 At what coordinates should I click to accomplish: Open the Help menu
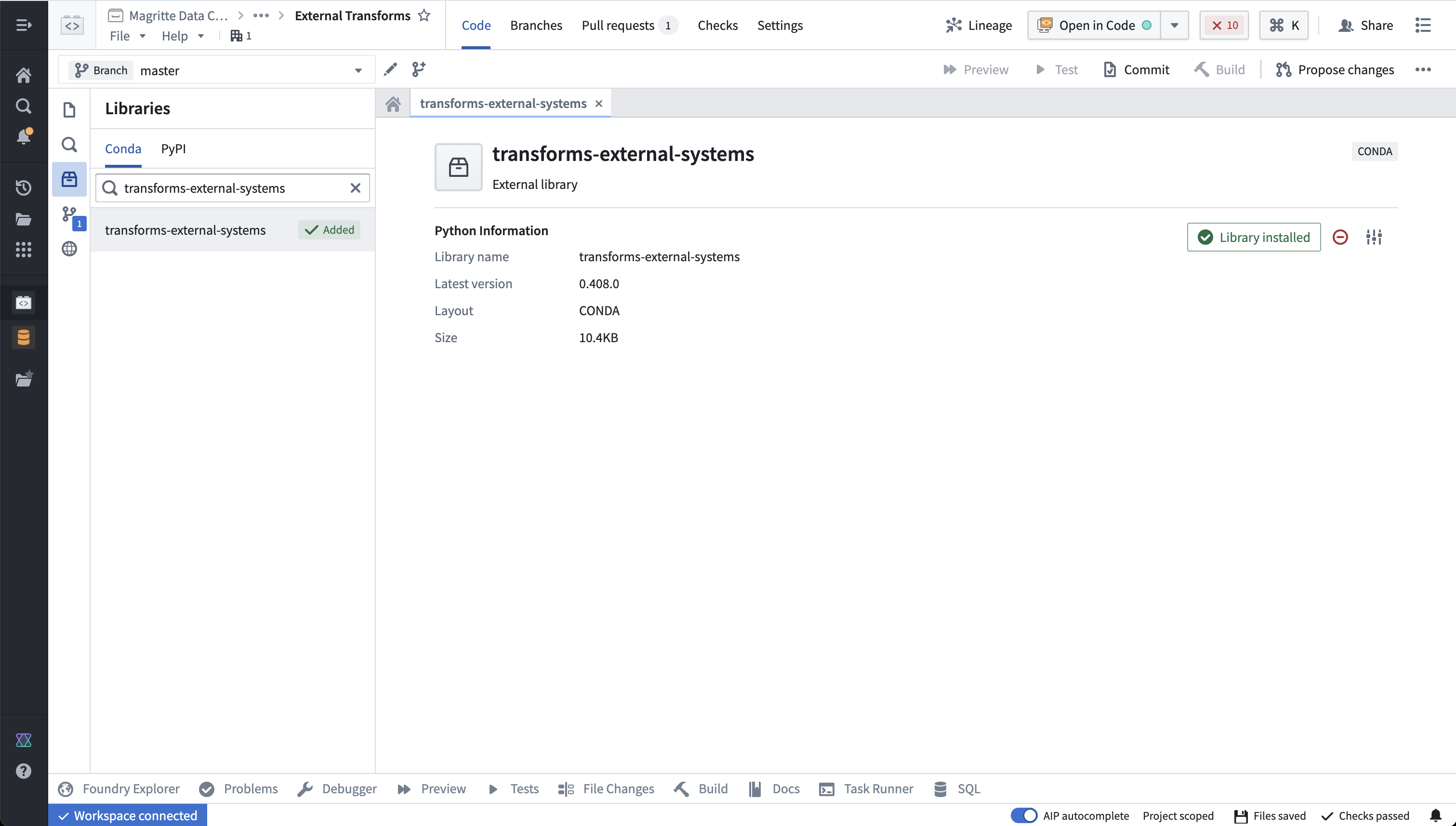tap(183, 36)
